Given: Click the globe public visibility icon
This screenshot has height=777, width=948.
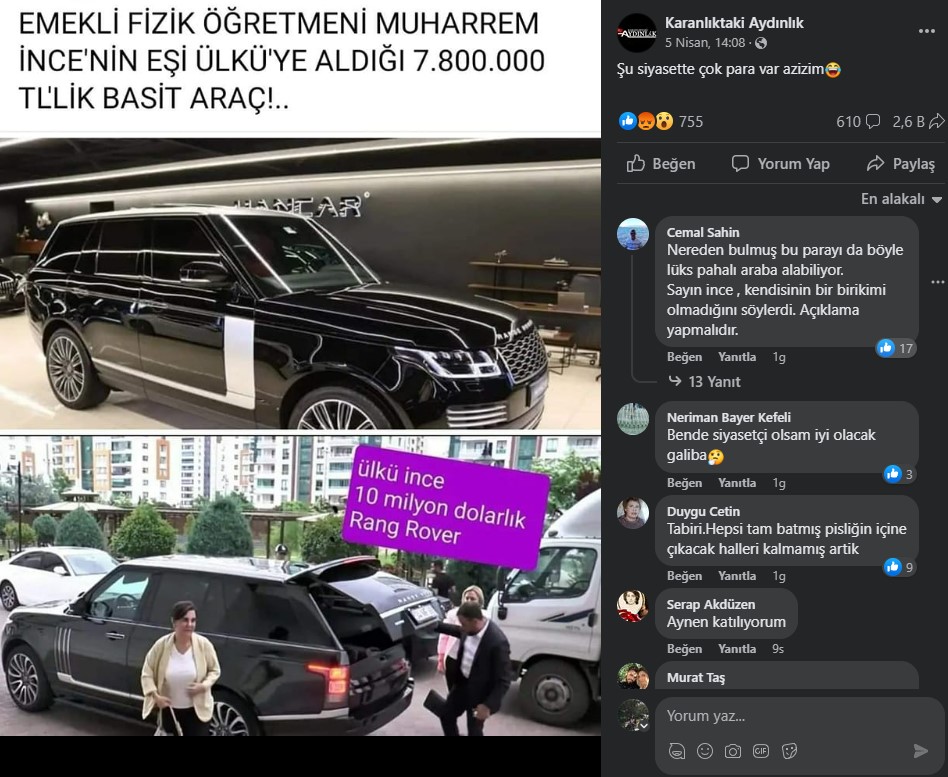Looking at the screenshot, I should pyautogui.click(x=761, y=43).
